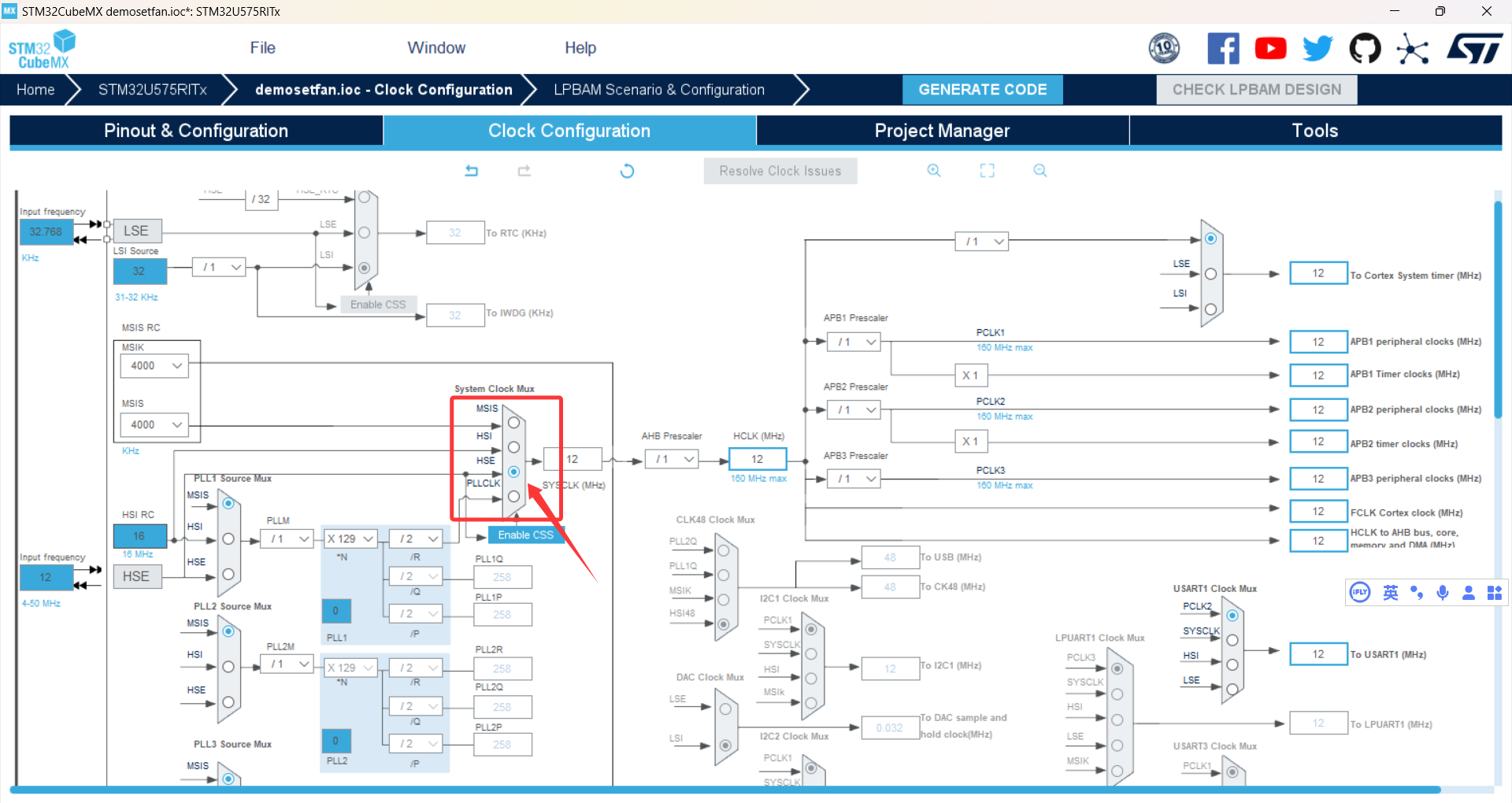Select HSI in USART1 Clock Mux

(x=1232, y=664)
